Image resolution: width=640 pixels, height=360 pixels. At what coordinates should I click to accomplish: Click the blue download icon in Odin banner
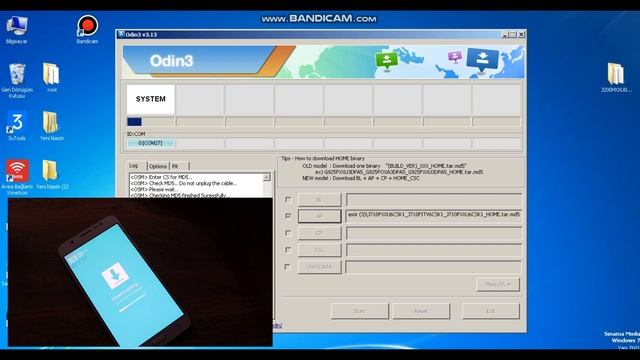click(x=482, y=60)
